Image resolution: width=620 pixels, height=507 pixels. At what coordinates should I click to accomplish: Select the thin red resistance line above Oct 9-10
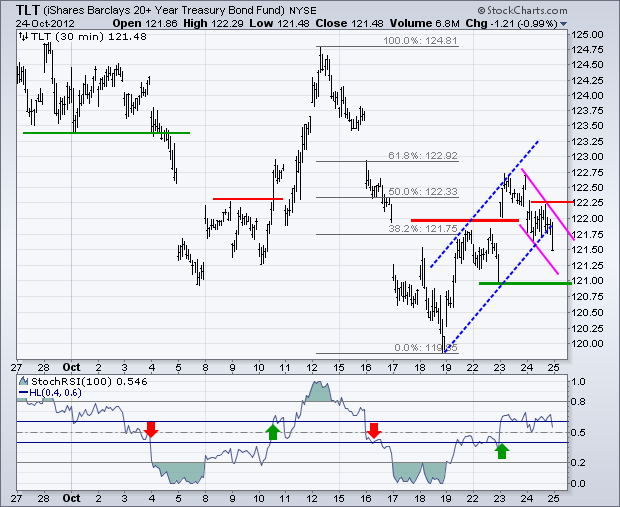[x=248, y=199]
